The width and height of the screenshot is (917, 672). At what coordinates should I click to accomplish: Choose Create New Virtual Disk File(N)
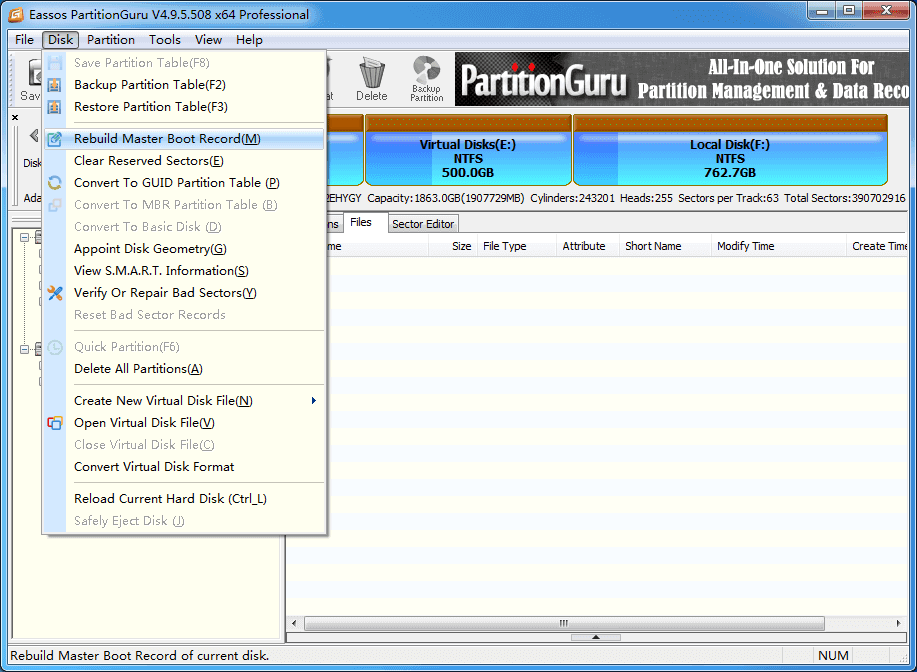click(x=184, y=401)
